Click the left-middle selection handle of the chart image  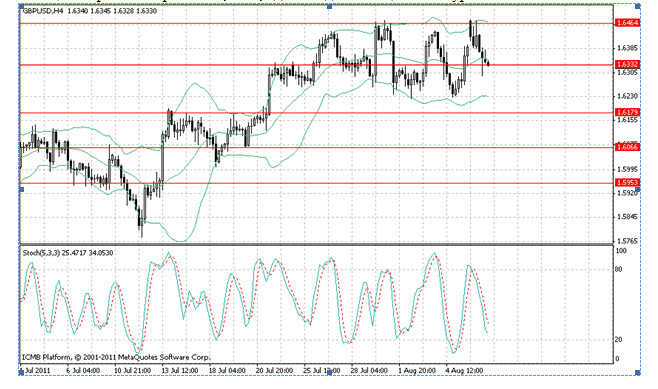(x=22, y=190)
